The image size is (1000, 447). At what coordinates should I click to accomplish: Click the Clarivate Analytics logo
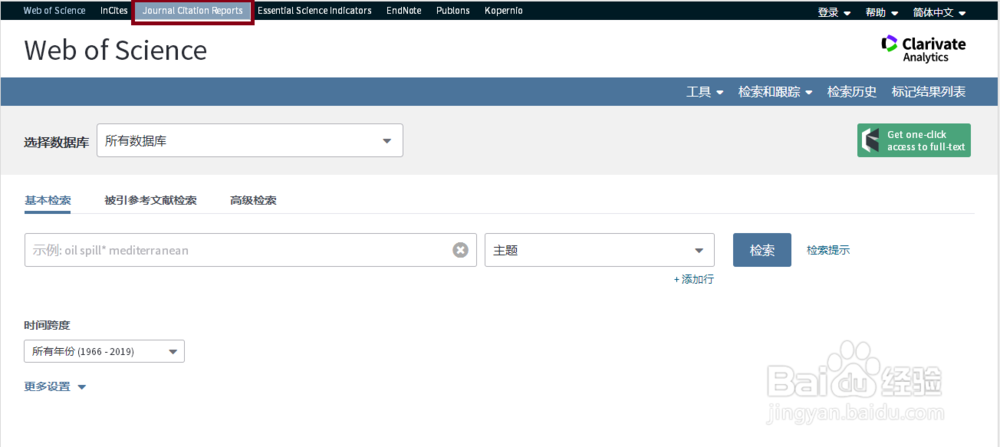(923, 48)
